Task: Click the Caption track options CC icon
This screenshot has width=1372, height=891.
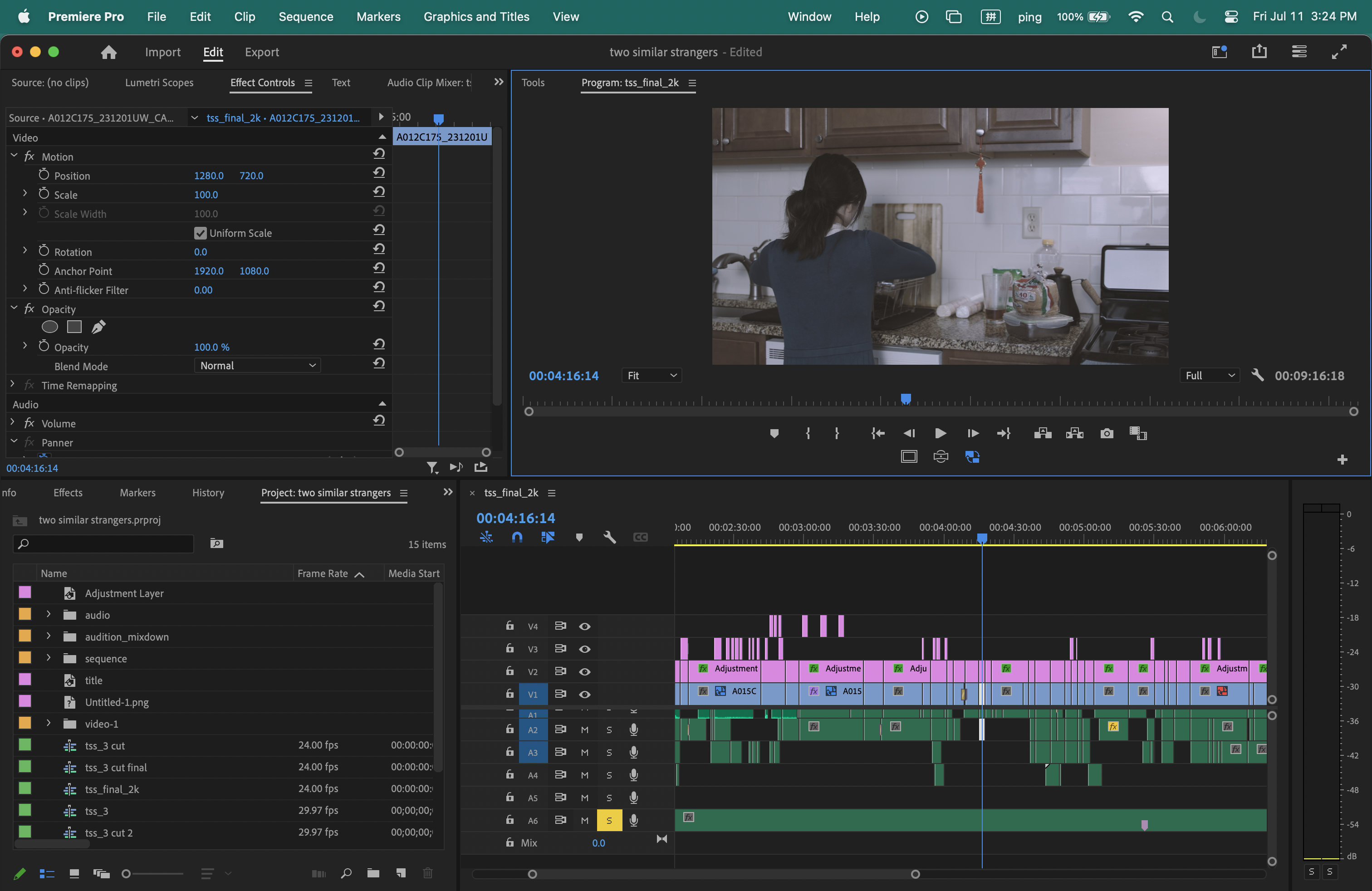Action: click(641, 537)
